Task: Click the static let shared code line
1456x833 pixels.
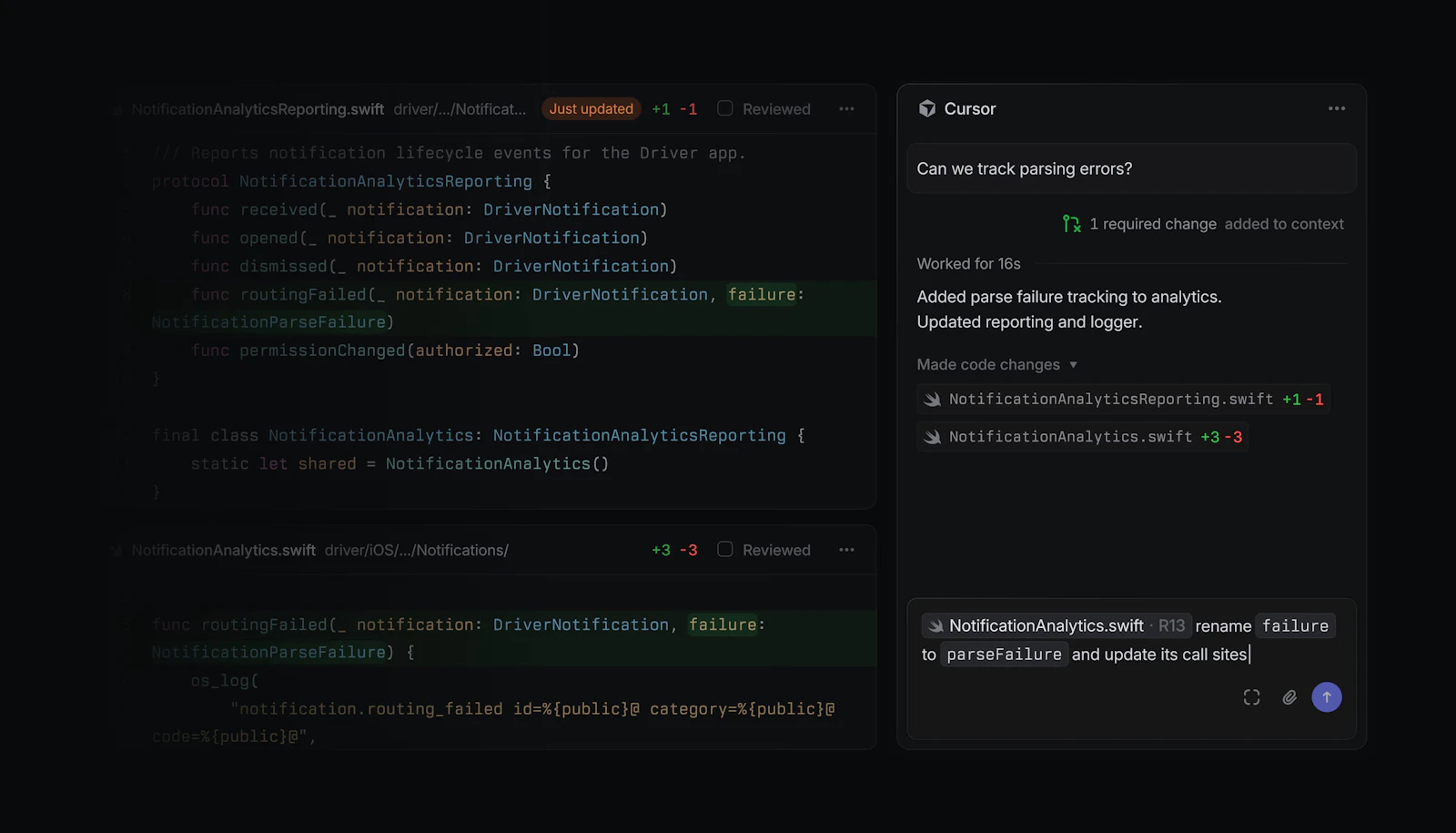Action: coord(399,463)
